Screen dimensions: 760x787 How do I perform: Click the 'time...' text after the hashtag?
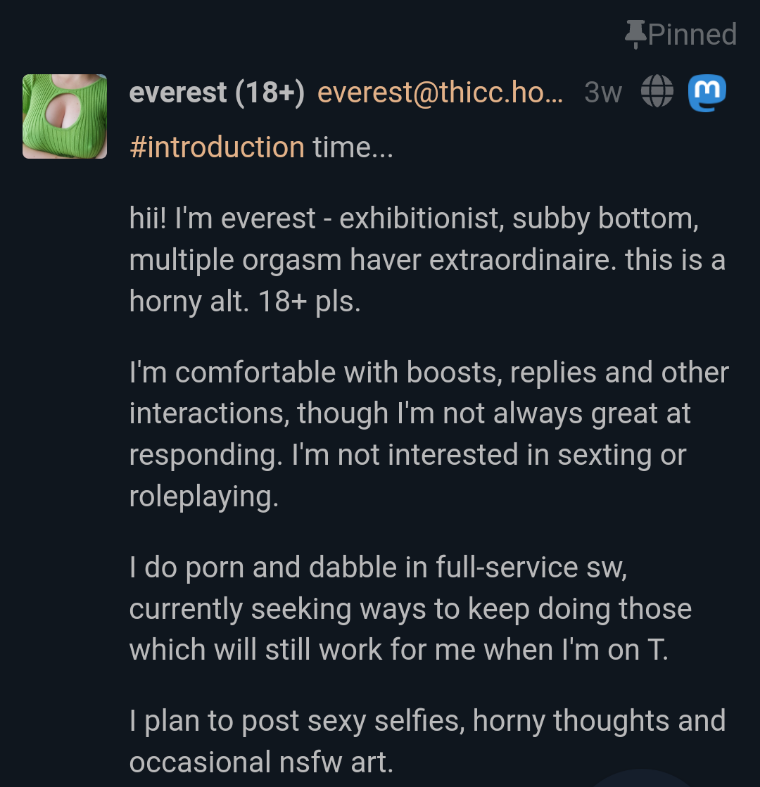[353, 148]
